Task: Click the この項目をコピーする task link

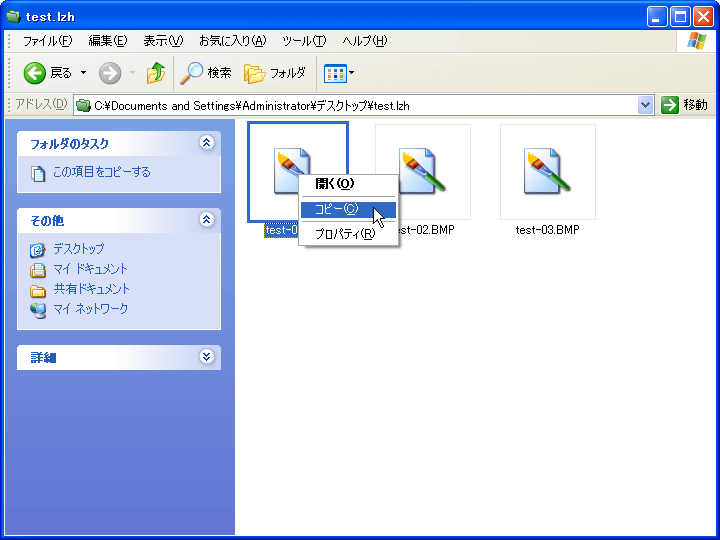Action: (101, 172)
